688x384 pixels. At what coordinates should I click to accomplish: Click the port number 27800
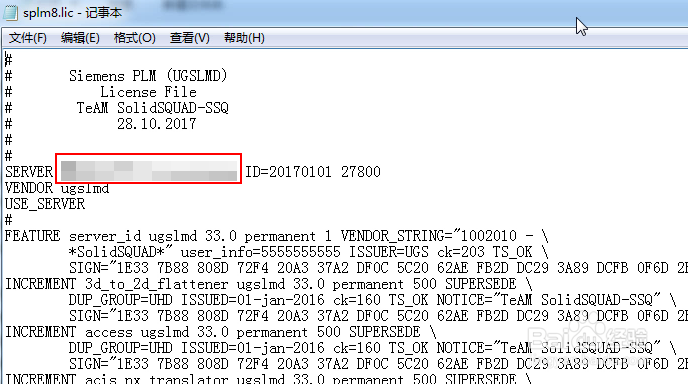(361, 172)
